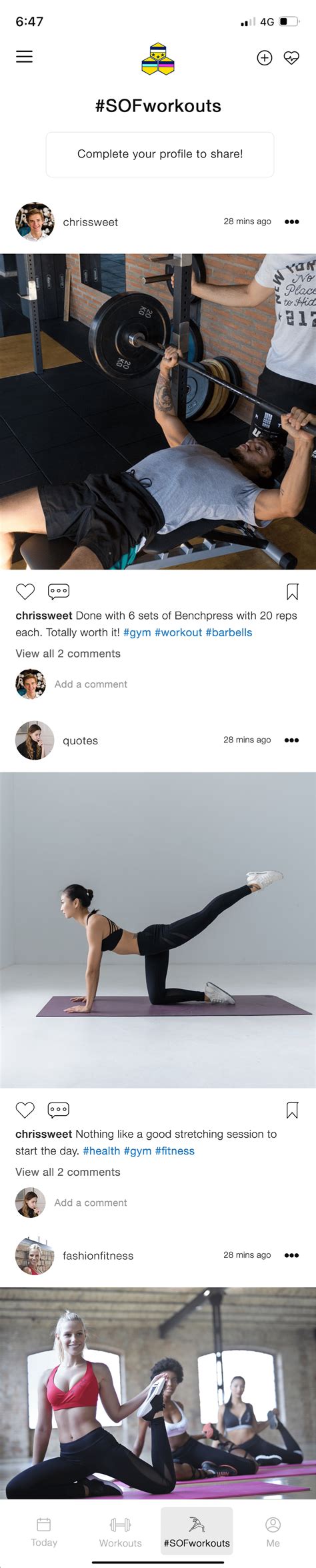Bookmark the benchpress post
Viewport: 316px width, 1568px height.
(x=292, y=592)
